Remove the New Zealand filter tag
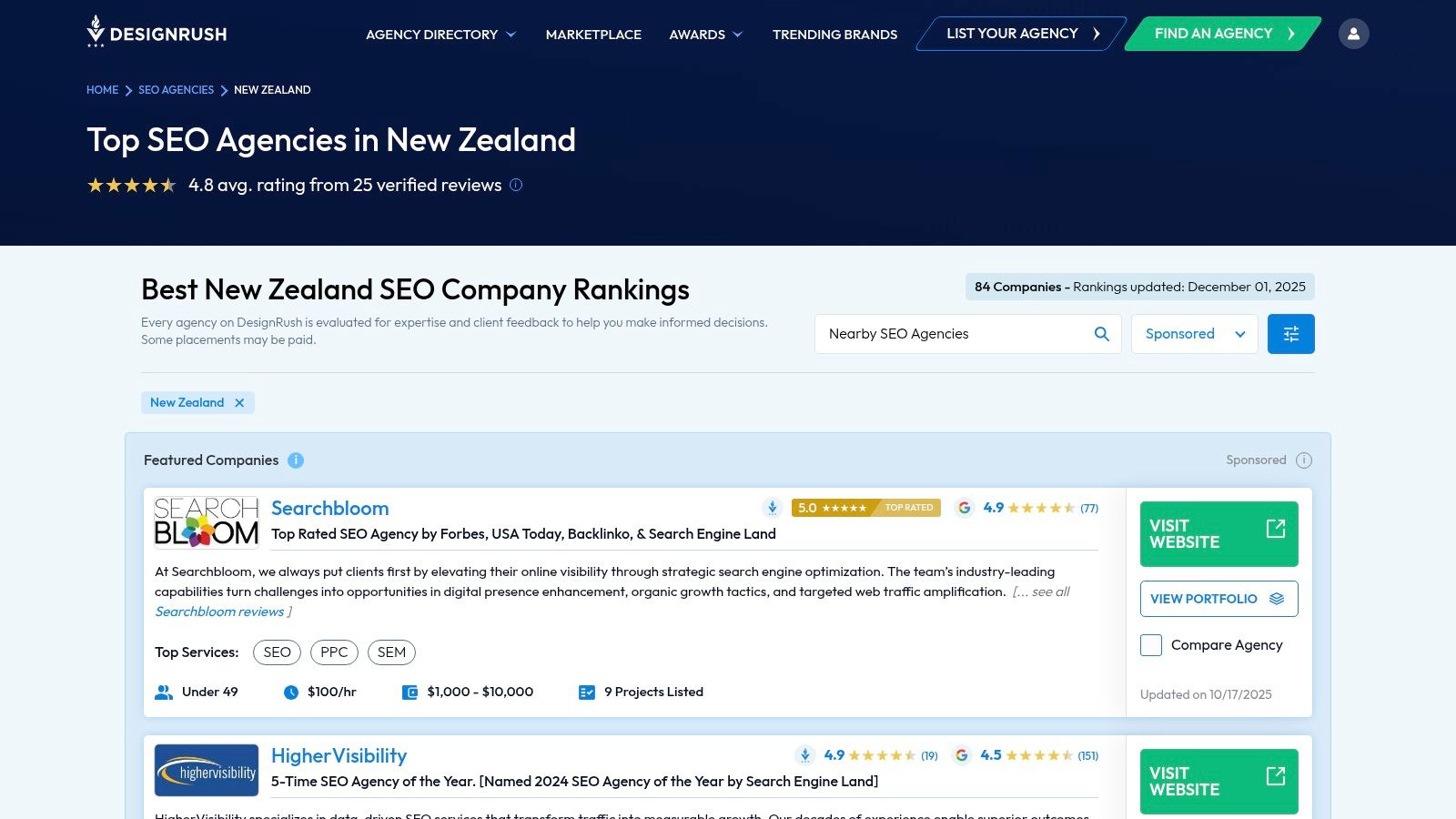 tap(239, 402)
